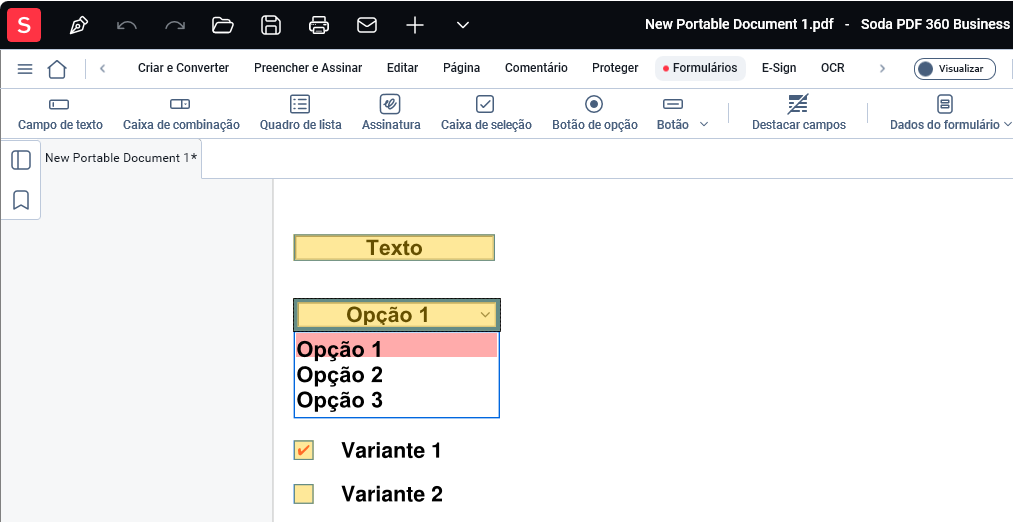Uncheck the Variante 1 checkbox
This screenshot has width=1013, height=522.
(x=304, y=450)
